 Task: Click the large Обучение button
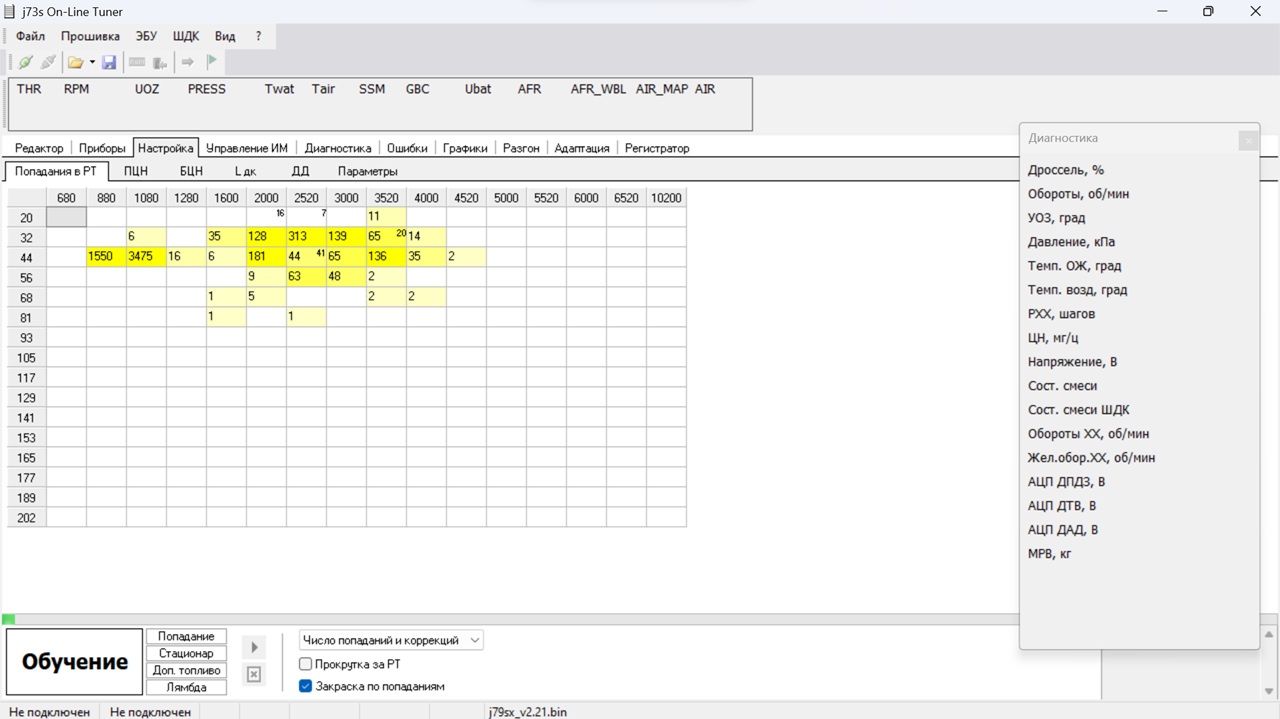pyautogui.click(x=75, y=662)
